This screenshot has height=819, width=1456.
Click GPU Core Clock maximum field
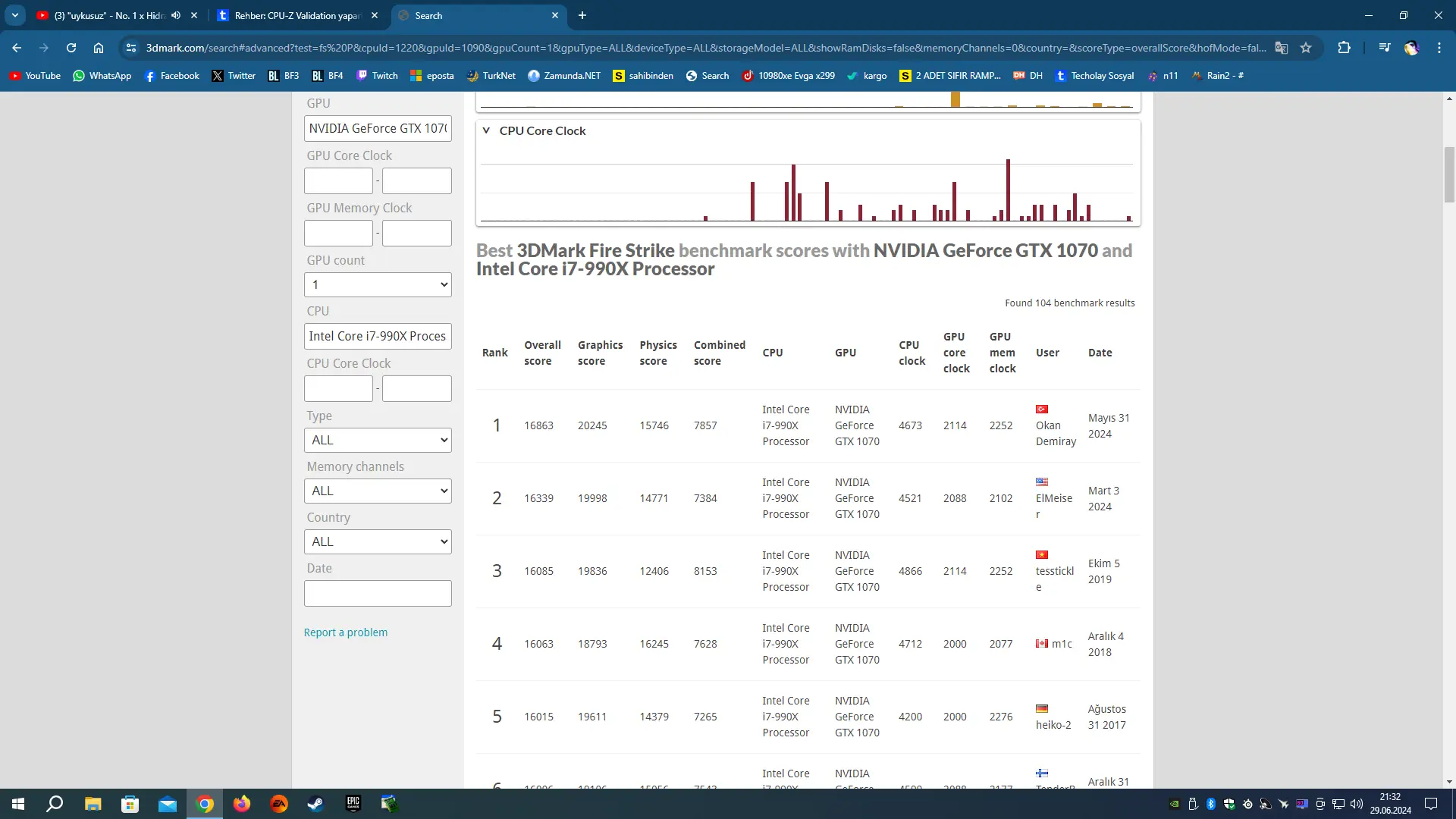tap(417, 181)
